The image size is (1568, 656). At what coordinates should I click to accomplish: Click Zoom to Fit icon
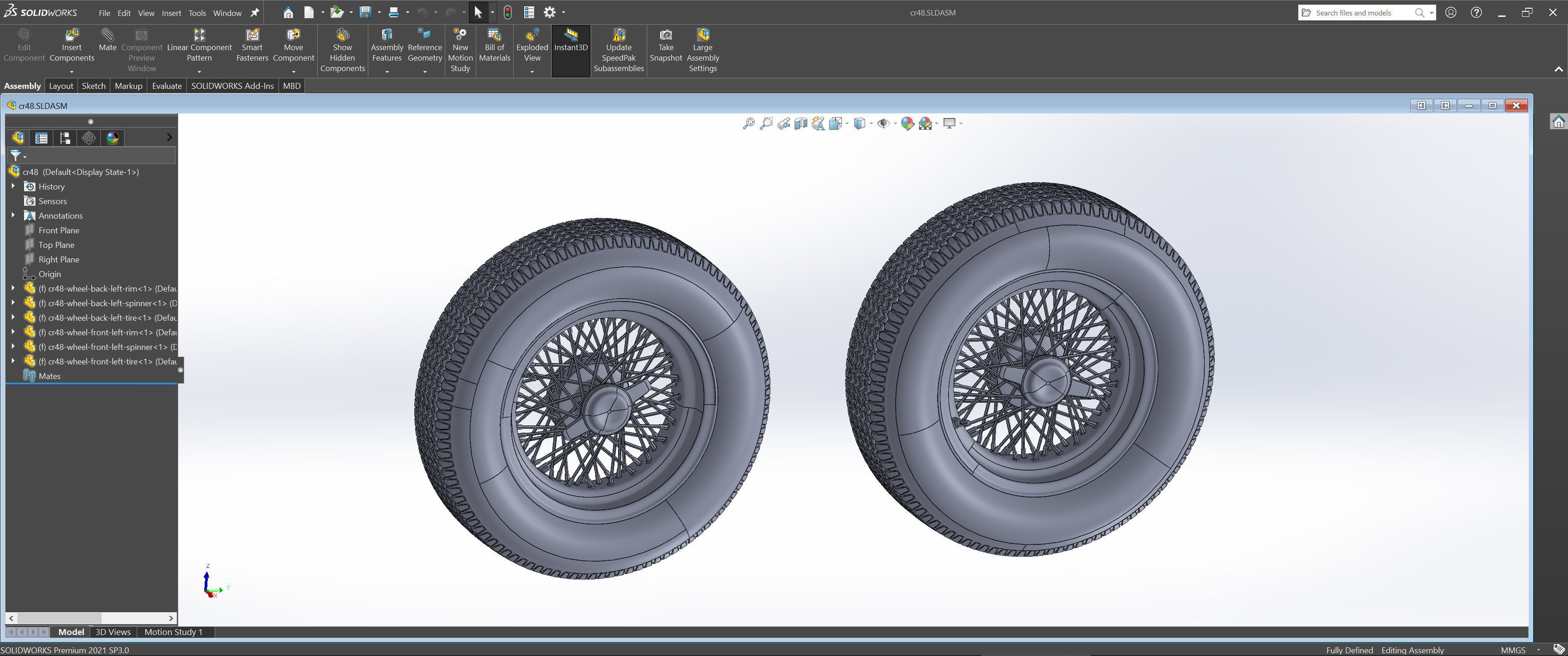[749, 123]
